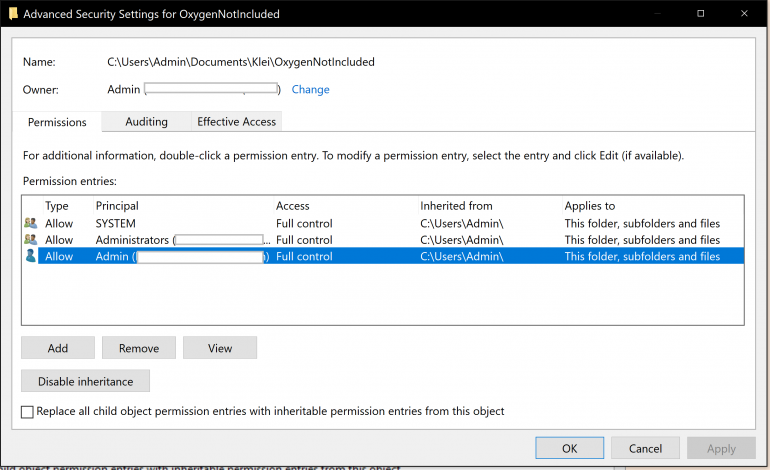Screen dimensions: 770x470
Task: Click Disable inheritance button
Action: [x=85, y=381]
